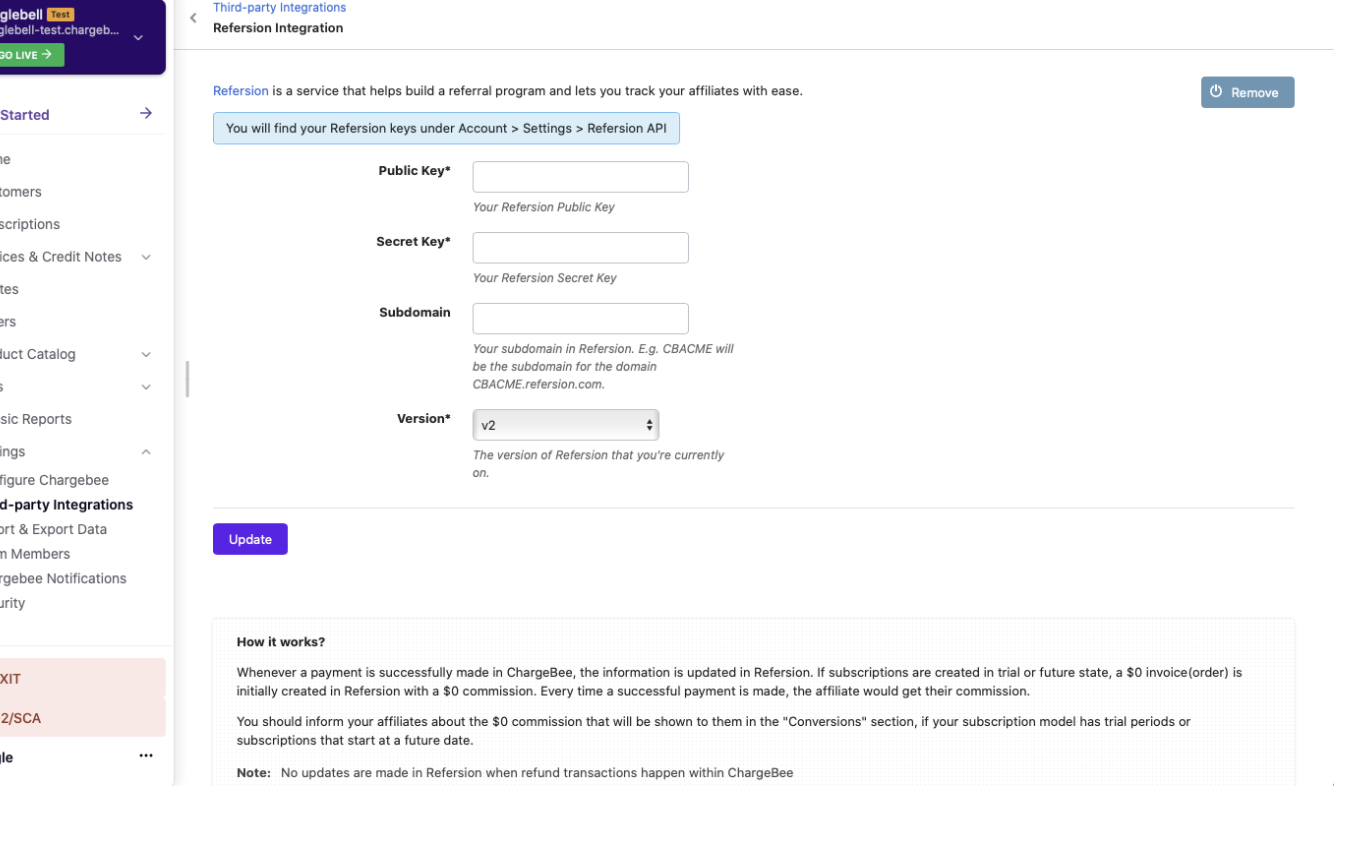1366x846 pixels.
Task: Click the Public Key input field
Action: 581,177
